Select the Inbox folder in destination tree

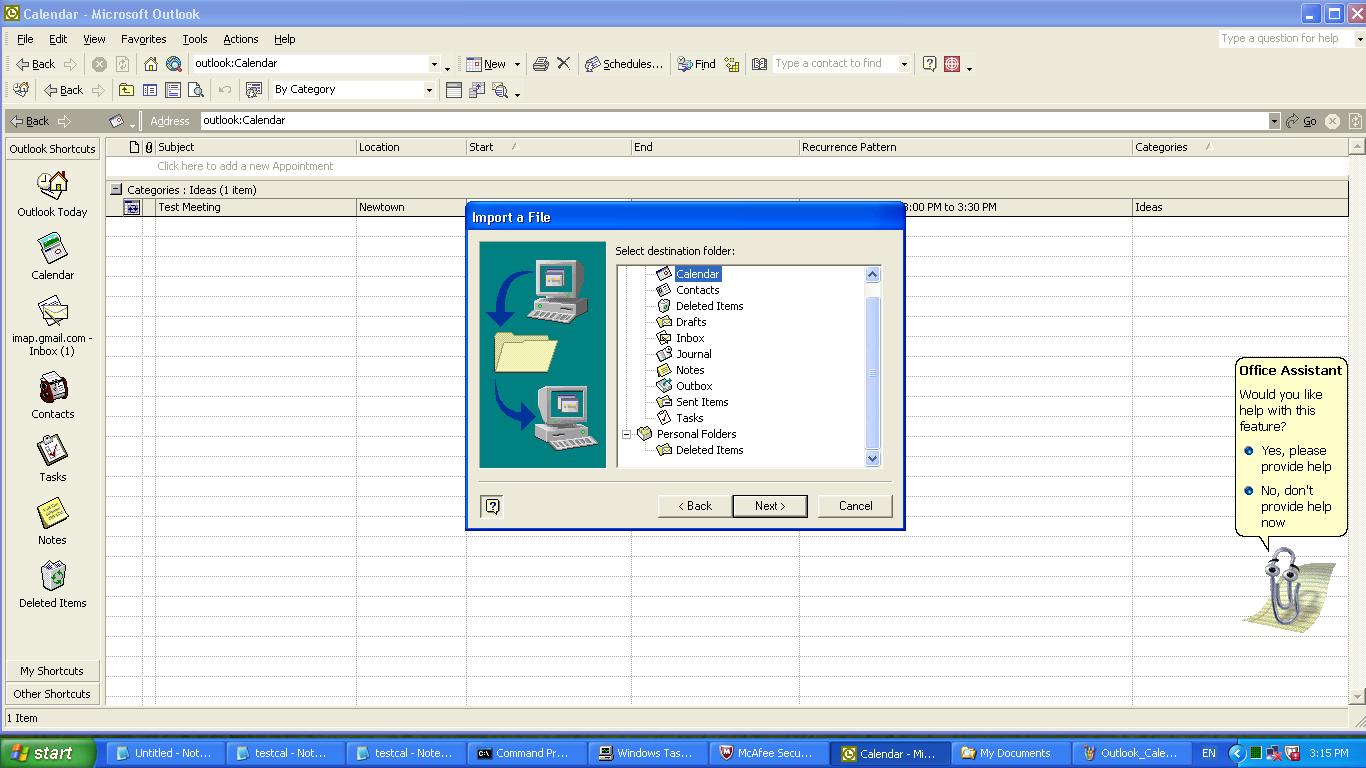point(690,338)
